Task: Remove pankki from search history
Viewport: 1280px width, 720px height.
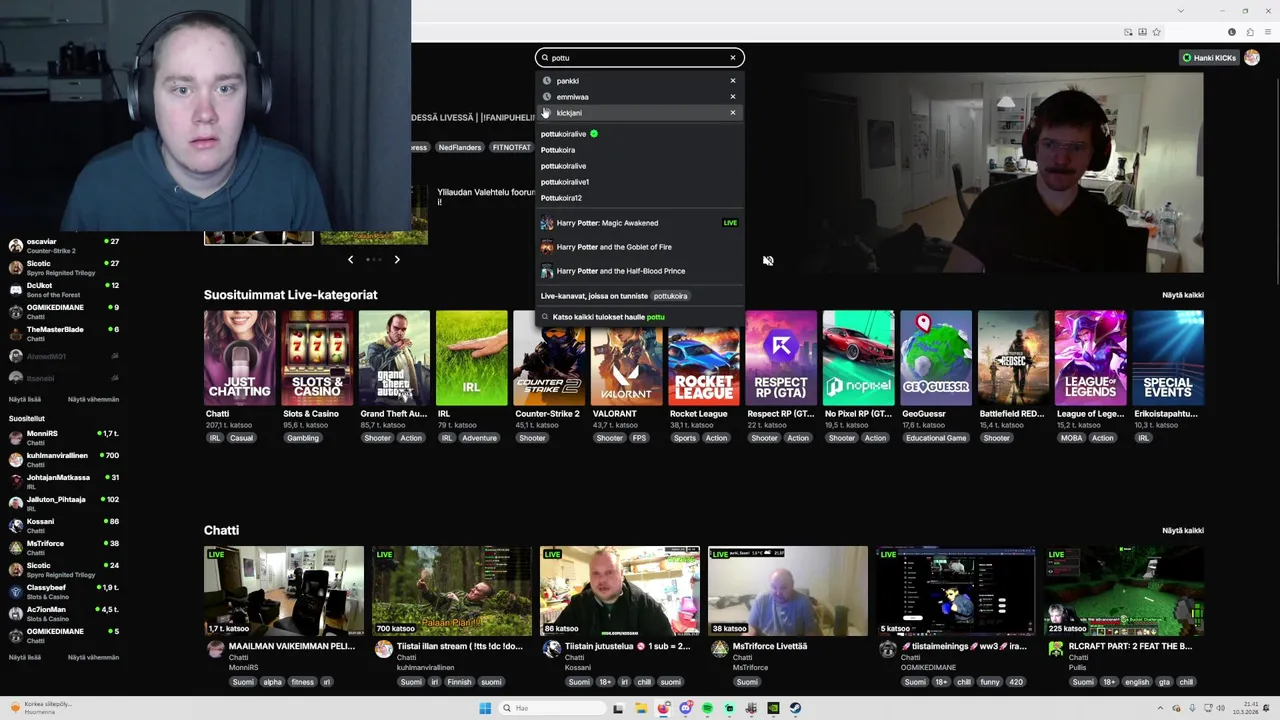Action: click(x=732, y=81)
